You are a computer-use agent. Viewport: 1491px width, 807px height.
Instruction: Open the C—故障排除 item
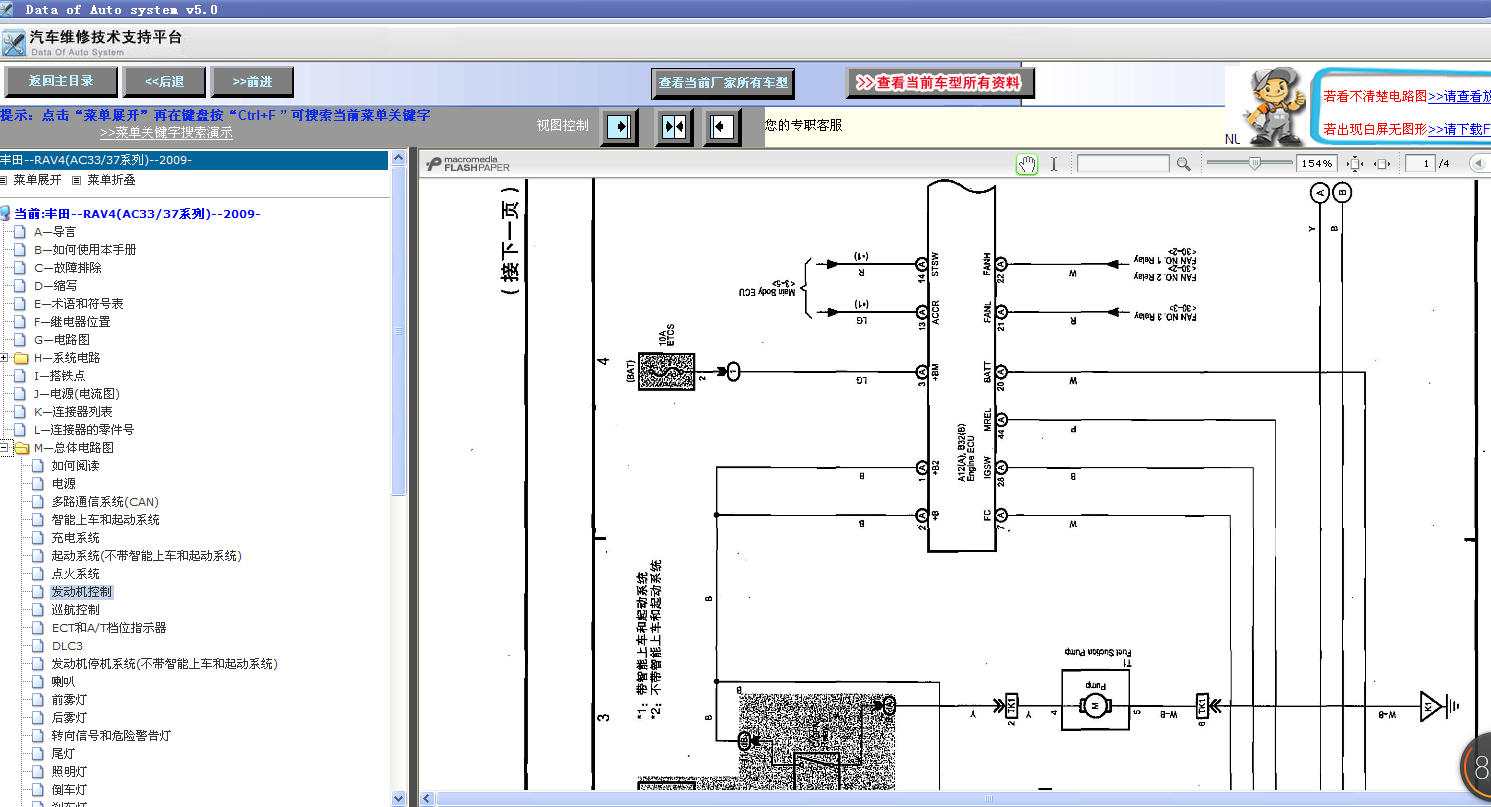(x=68, y=268)
